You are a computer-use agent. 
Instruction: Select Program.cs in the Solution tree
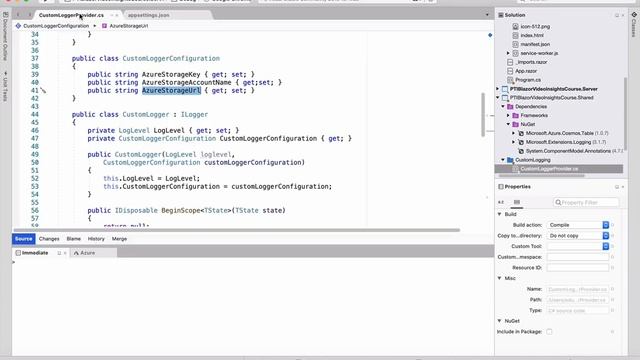tap(528, 80)
